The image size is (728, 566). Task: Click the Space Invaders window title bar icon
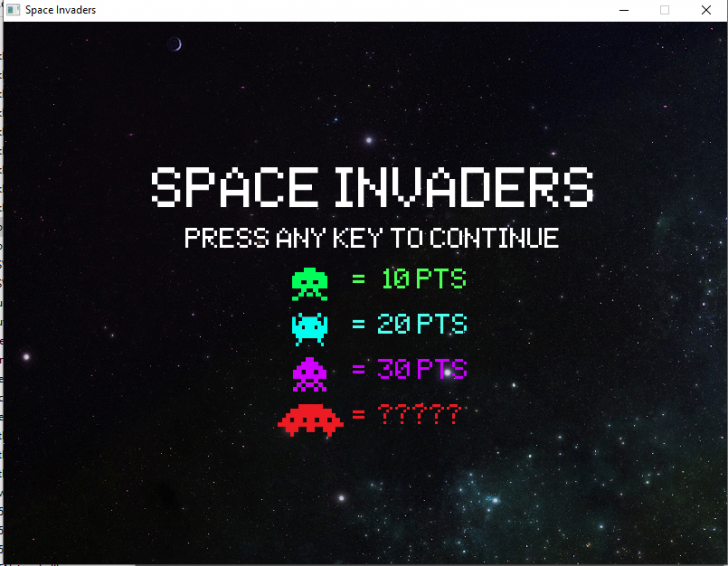coord(13,10)
